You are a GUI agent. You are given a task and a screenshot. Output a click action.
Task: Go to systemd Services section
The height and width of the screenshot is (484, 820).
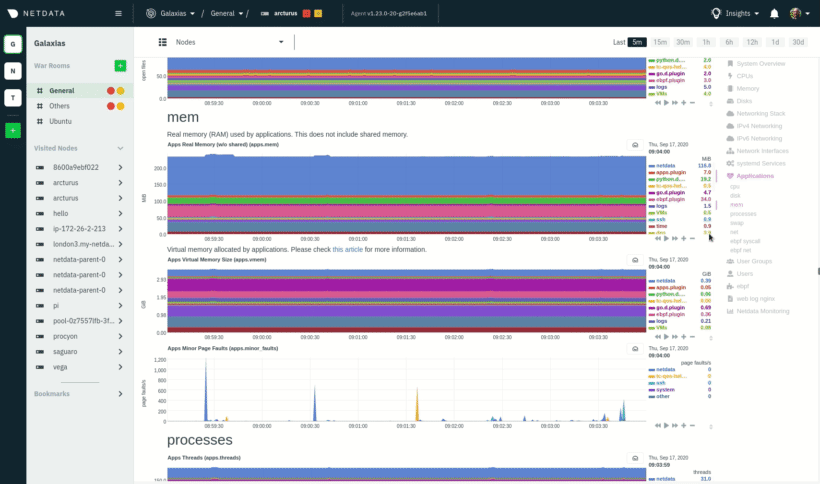[760, 164]
